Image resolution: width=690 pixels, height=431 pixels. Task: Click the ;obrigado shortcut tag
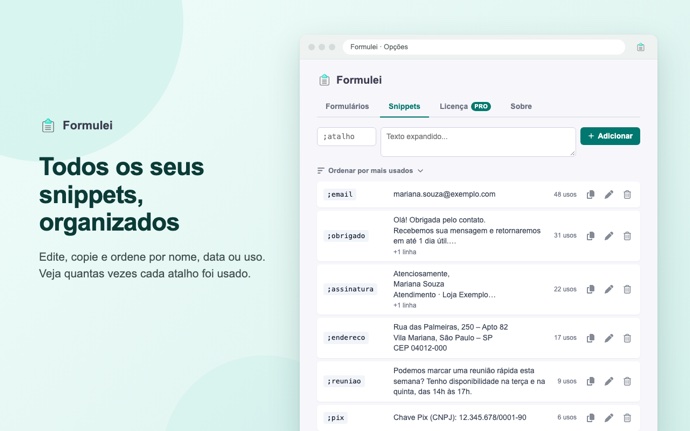coord(346,236)
